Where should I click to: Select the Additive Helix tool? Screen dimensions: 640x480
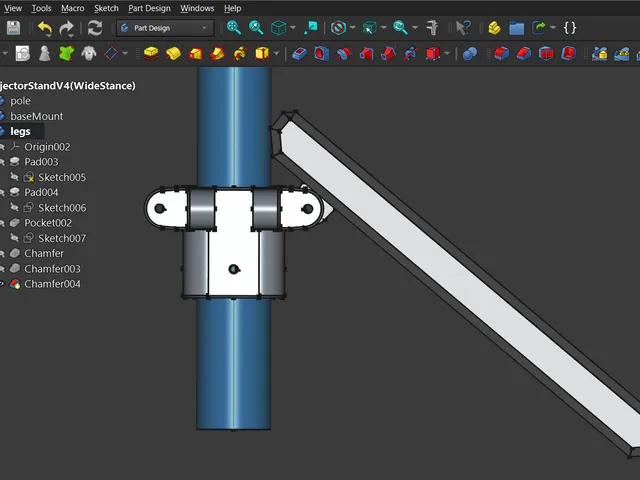tap(240, 53)
